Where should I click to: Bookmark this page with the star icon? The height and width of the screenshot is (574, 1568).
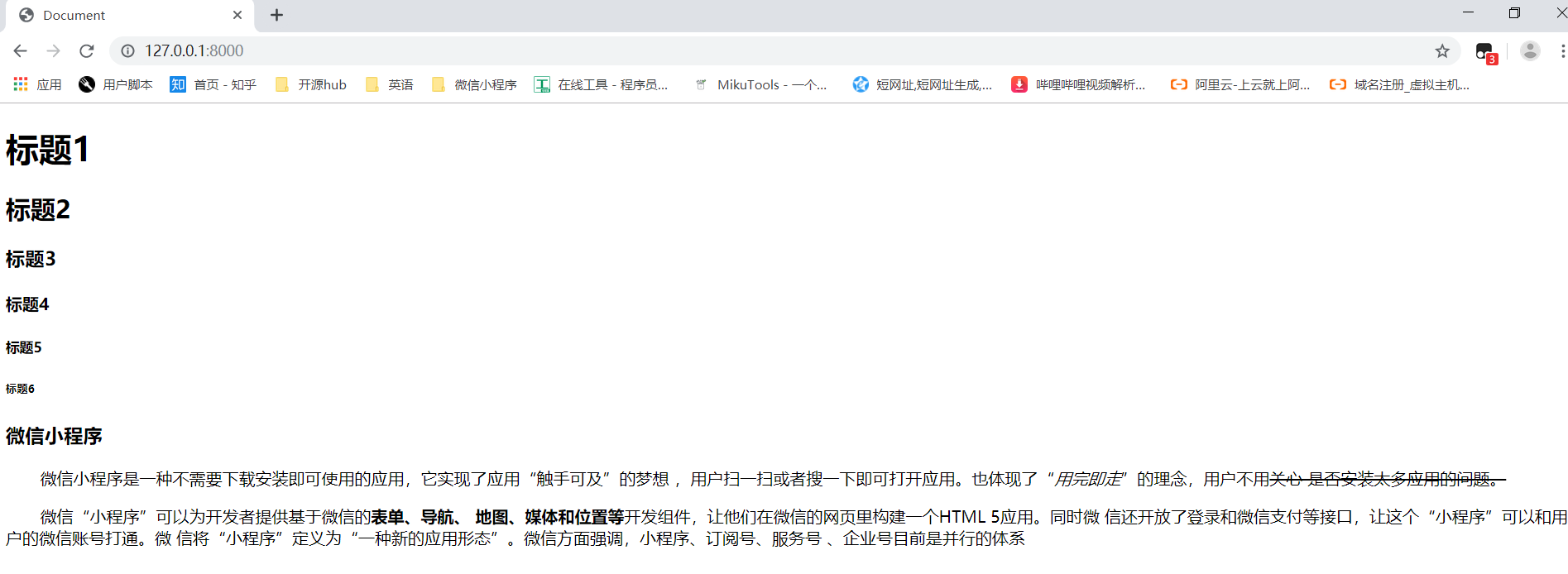[1442, 50]
